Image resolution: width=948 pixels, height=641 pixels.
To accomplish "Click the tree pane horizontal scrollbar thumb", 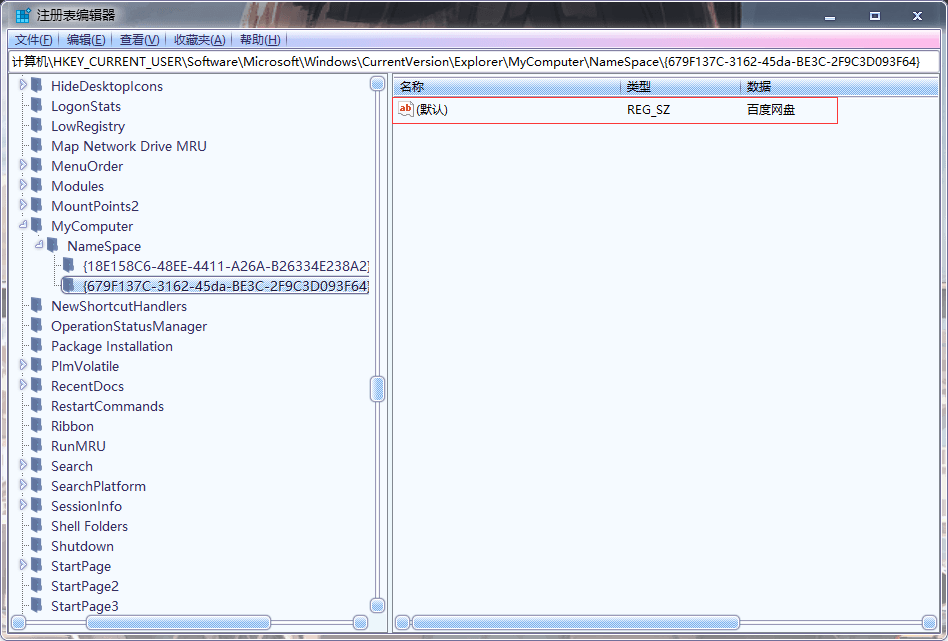I will (x=178, y=622).
